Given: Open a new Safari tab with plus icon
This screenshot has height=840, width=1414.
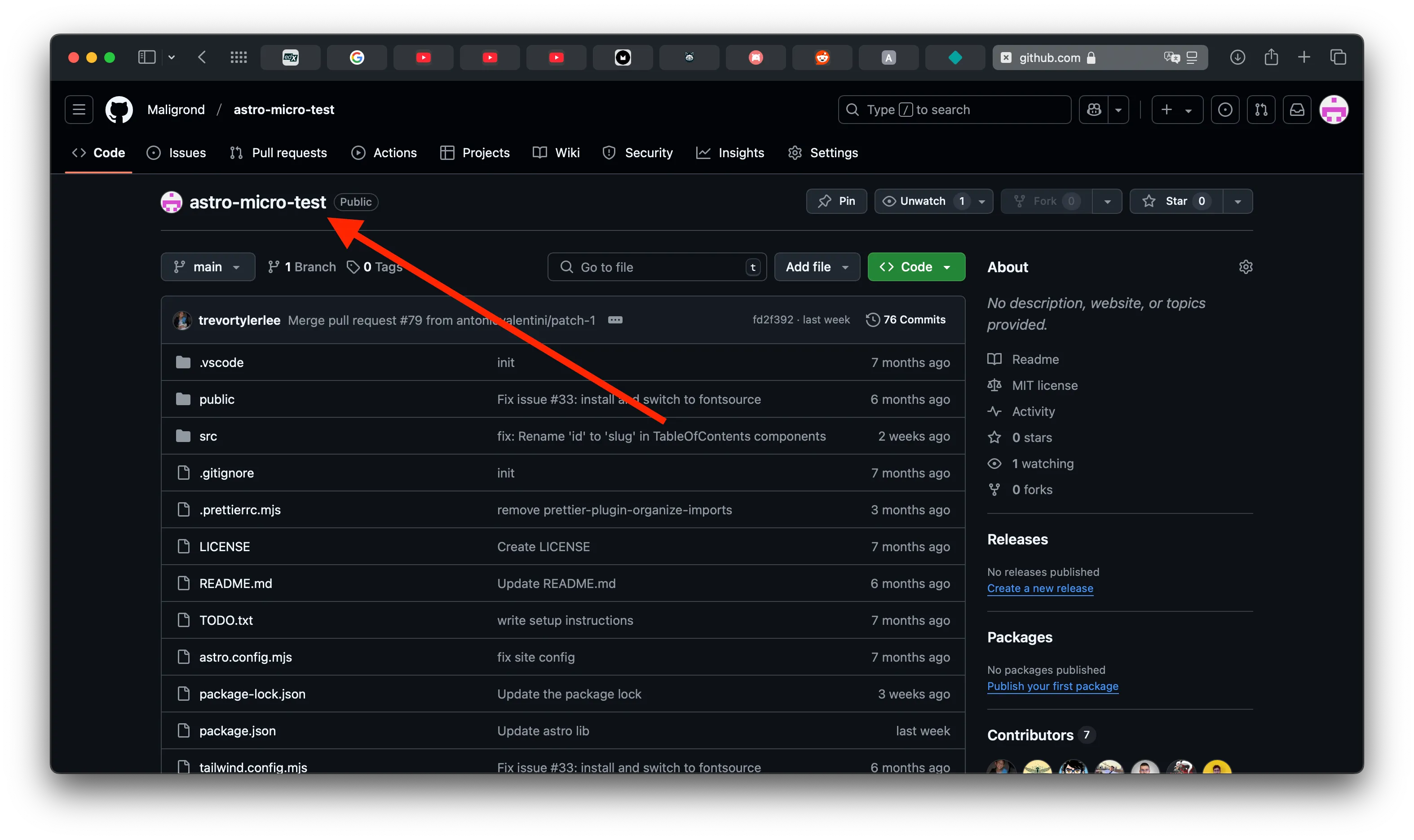Looking at the screenshot, I should (1304, 57).
